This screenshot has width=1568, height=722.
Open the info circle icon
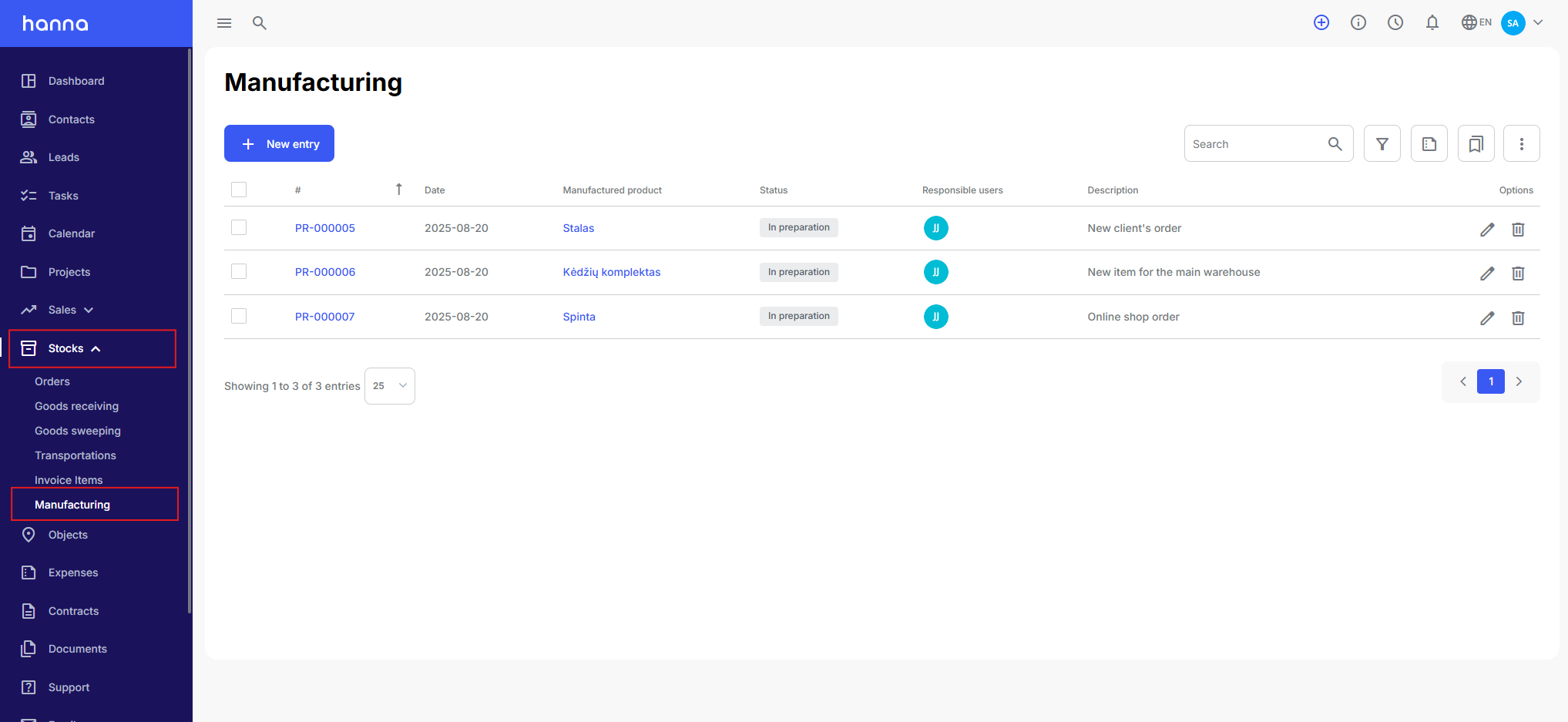pyautogui.click(x=1358, y=22)
